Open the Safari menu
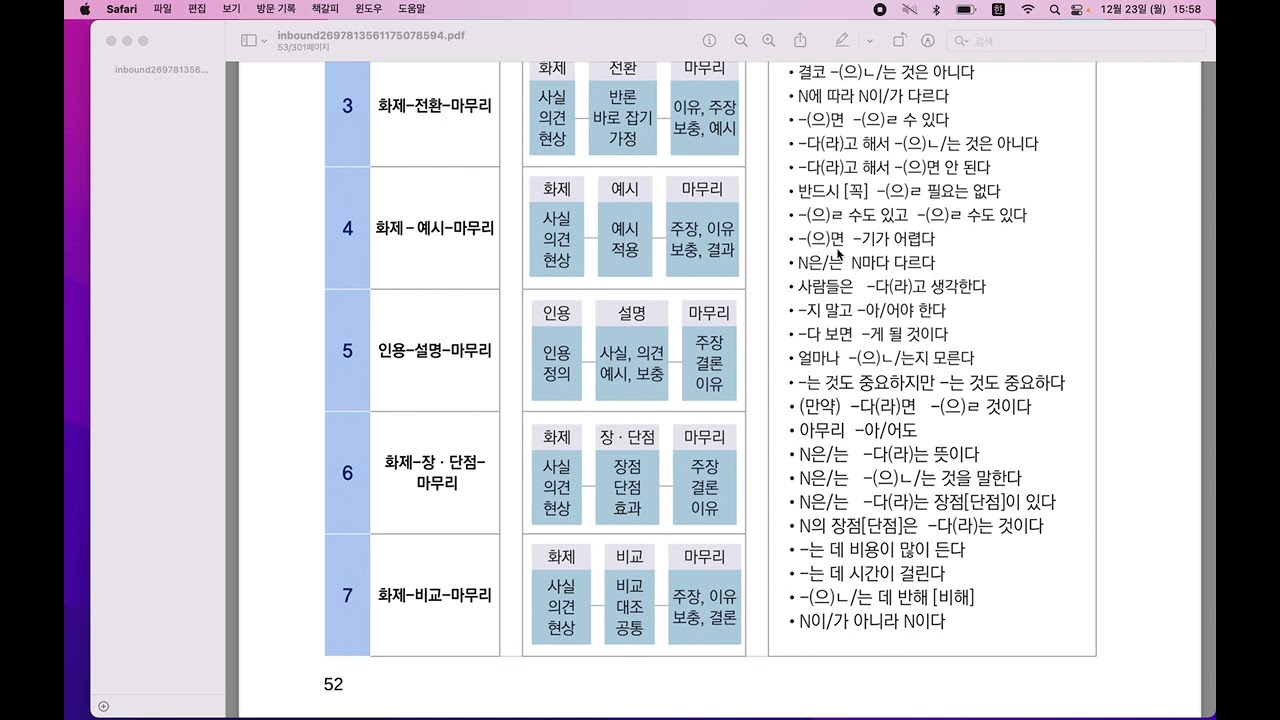 122,9
